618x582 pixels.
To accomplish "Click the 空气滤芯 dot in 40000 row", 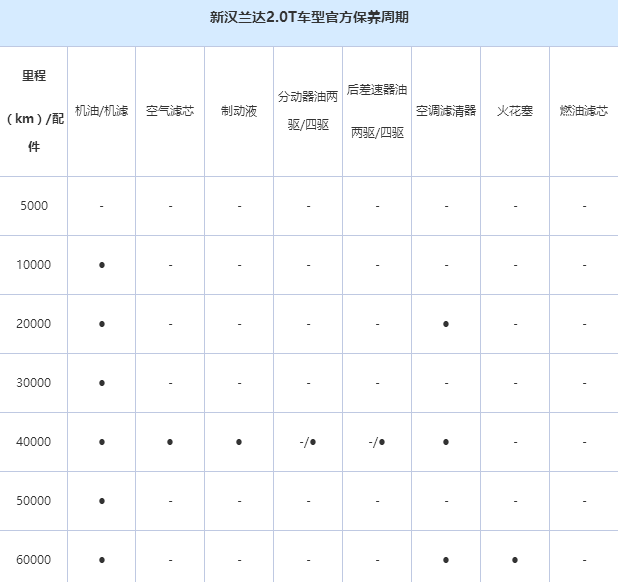I will [x=170, y=442].
